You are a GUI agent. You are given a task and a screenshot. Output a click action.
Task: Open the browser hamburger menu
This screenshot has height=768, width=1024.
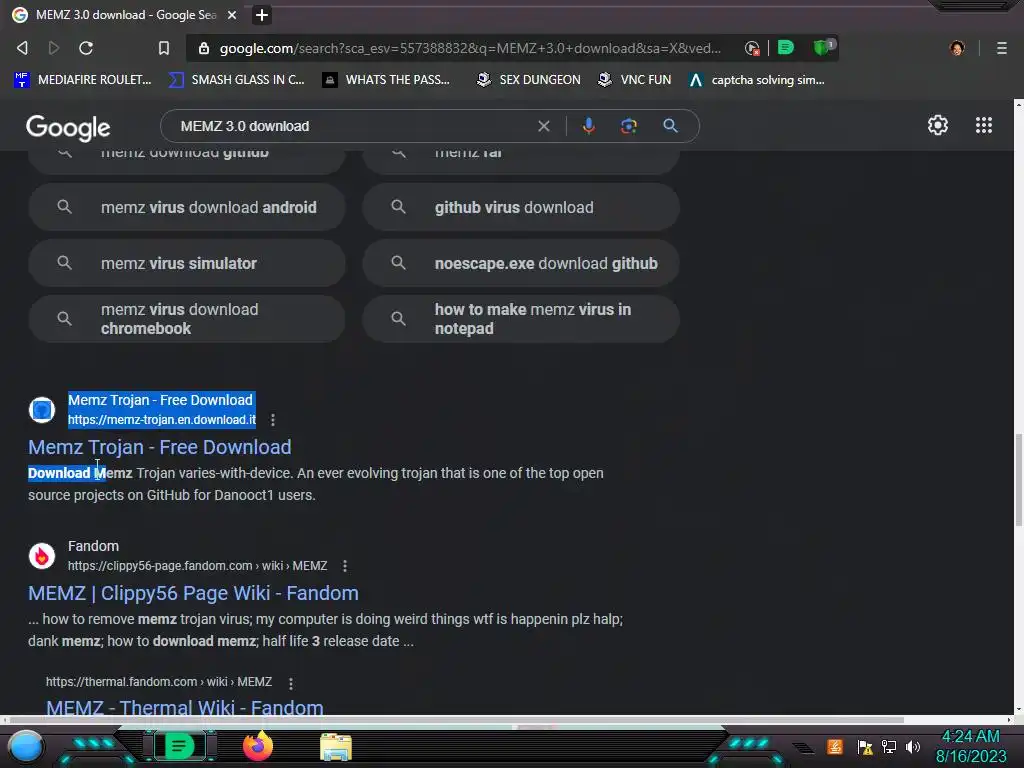pos(1002,48)
